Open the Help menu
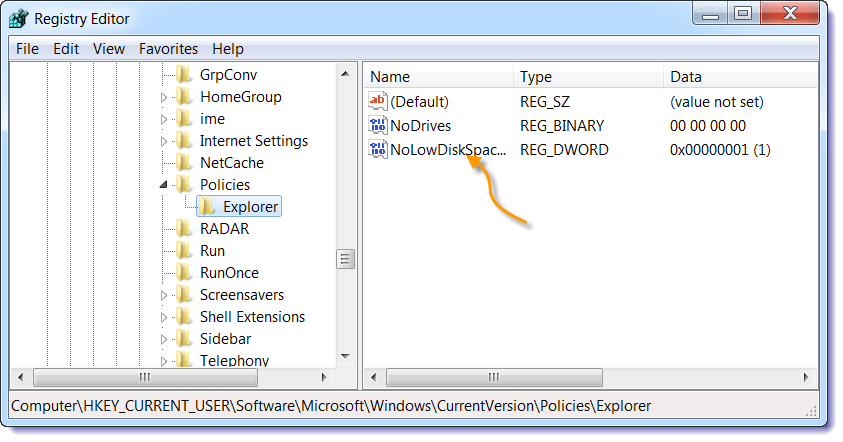843x442 pixels. [x=228, y=49]
